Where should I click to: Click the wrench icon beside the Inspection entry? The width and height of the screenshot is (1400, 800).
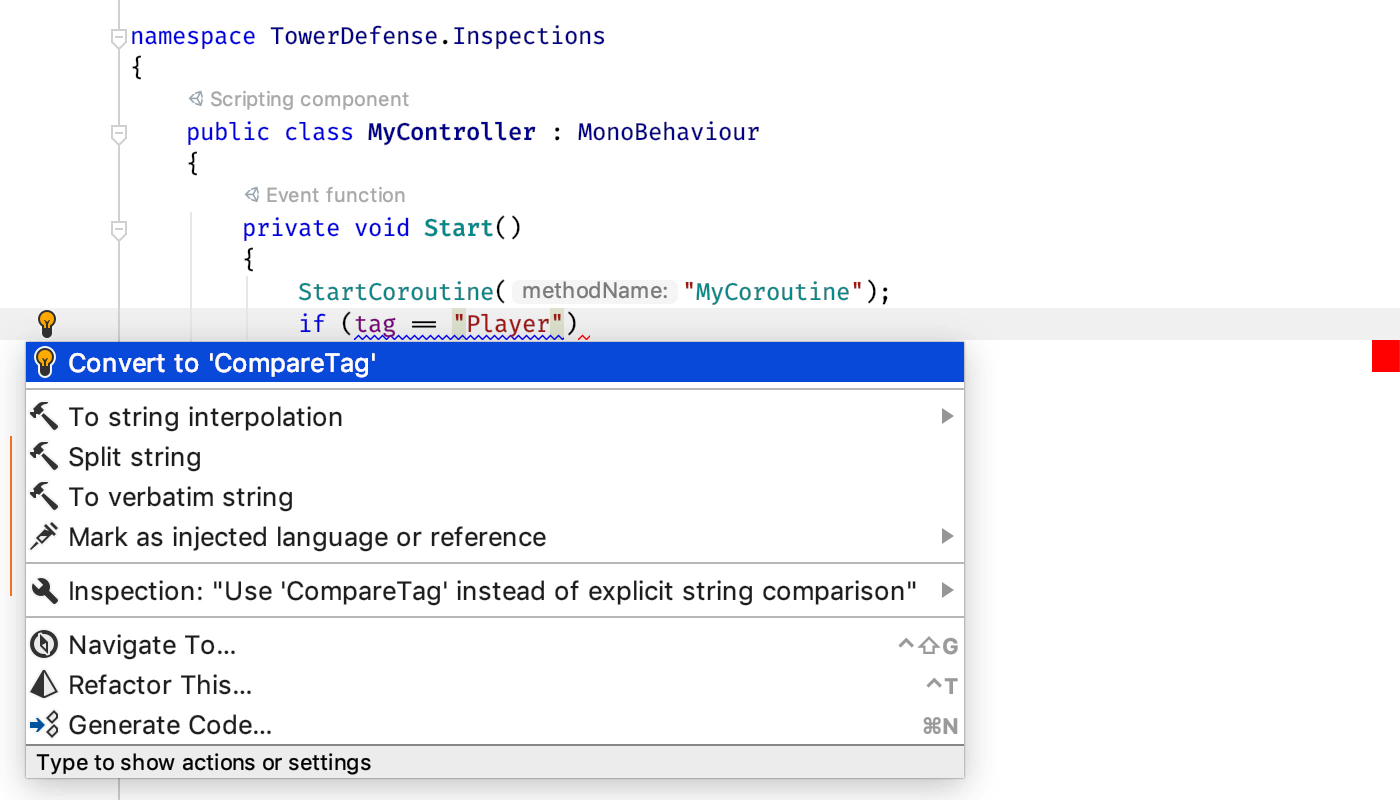pos(44,591)
